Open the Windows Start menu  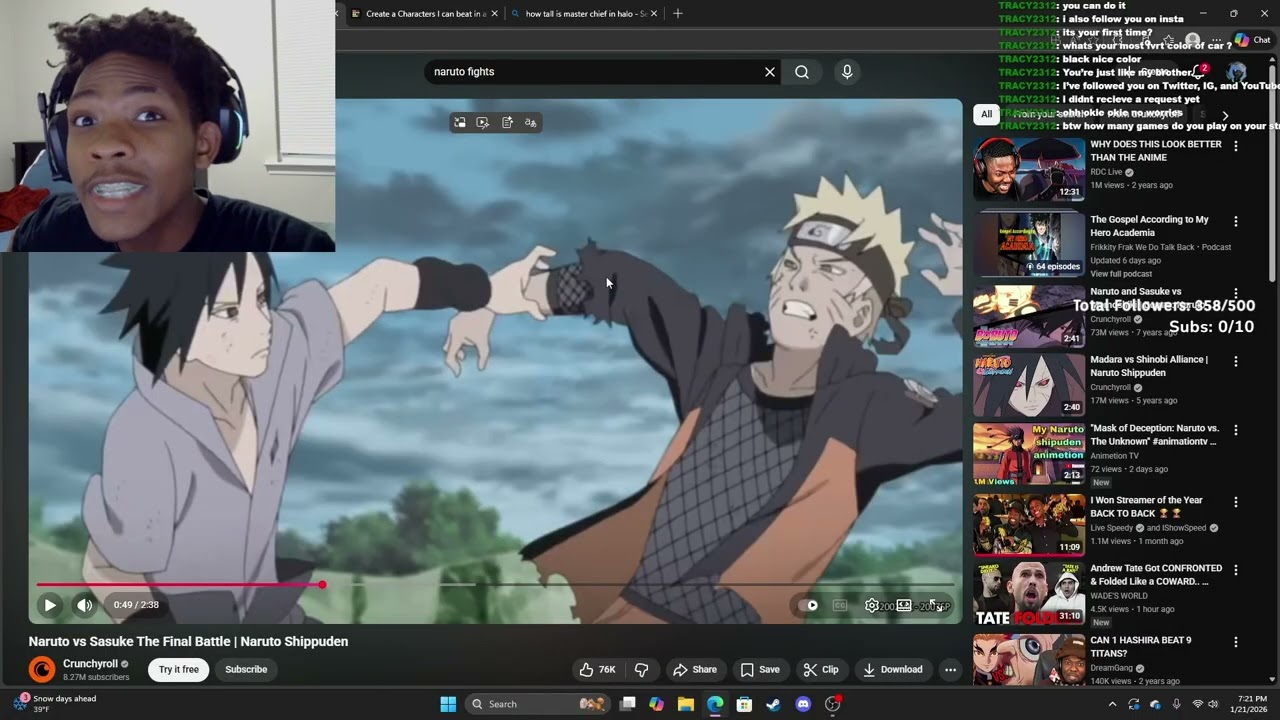click(x=448, y=704)
